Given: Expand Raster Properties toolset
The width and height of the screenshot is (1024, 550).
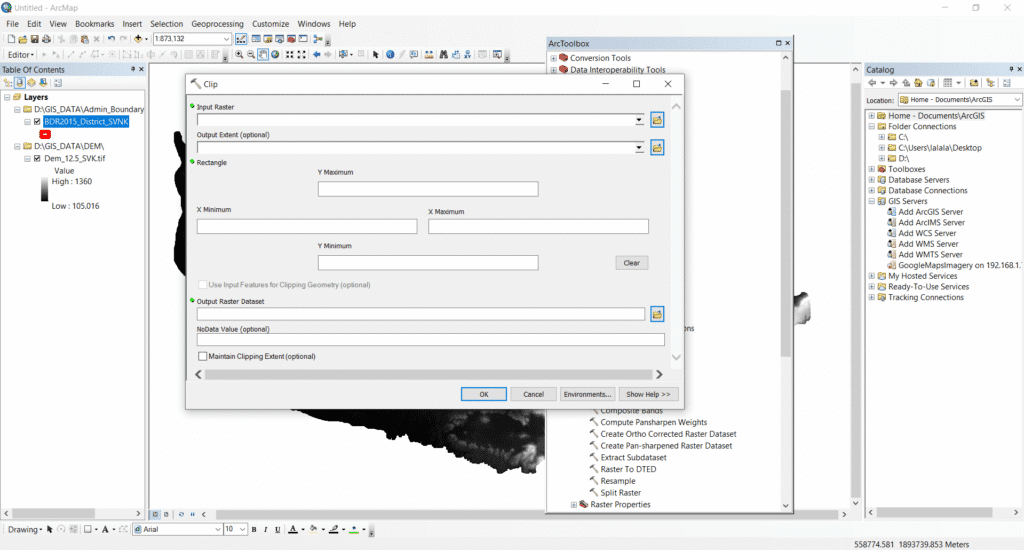Looking at the screenshot, I should click(574, 505).
